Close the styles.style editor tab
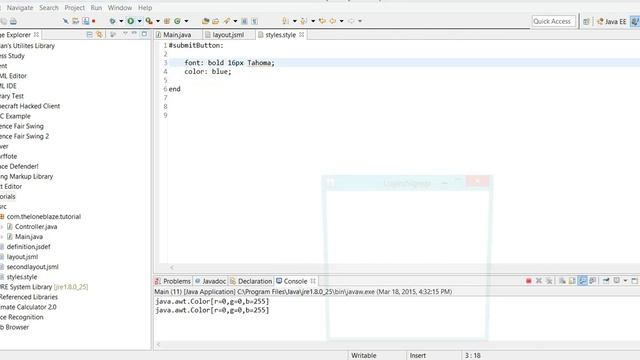This screenshot has height=360, width=640. pyautogui.click(x=302, y=35)
